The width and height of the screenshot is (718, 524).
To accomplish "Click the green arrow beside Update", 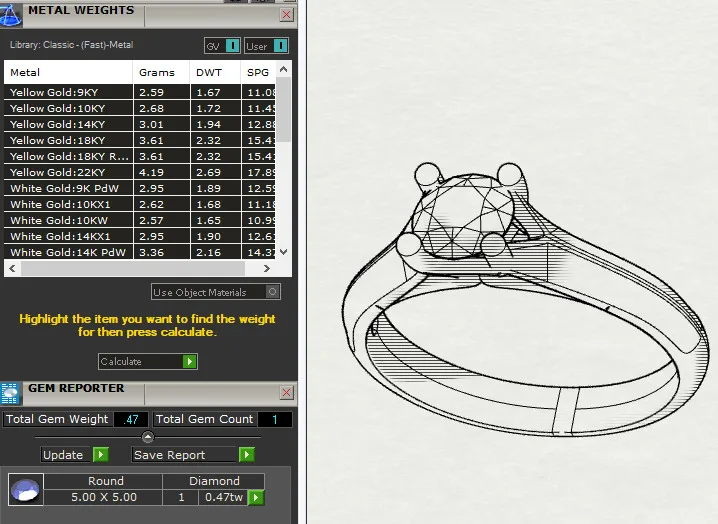I will tap(100, 454).
